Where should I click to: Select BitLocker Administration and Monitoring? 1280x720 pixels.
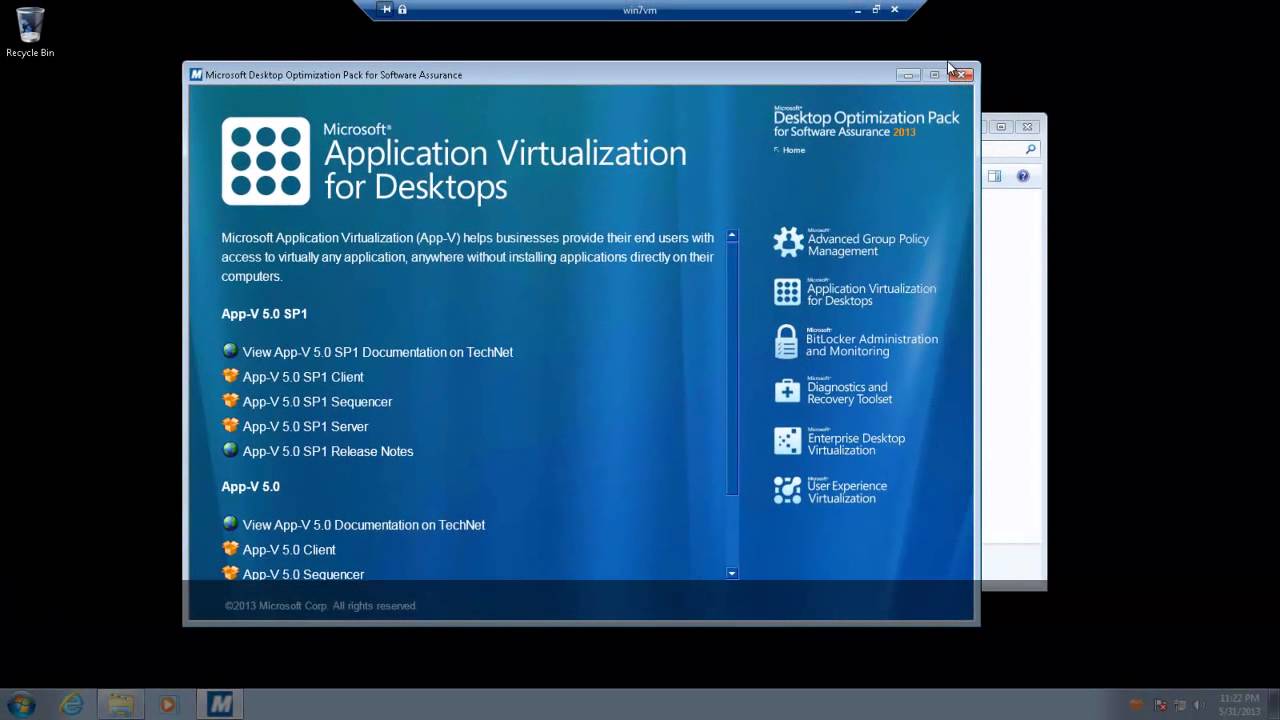(x=872, y=344)
